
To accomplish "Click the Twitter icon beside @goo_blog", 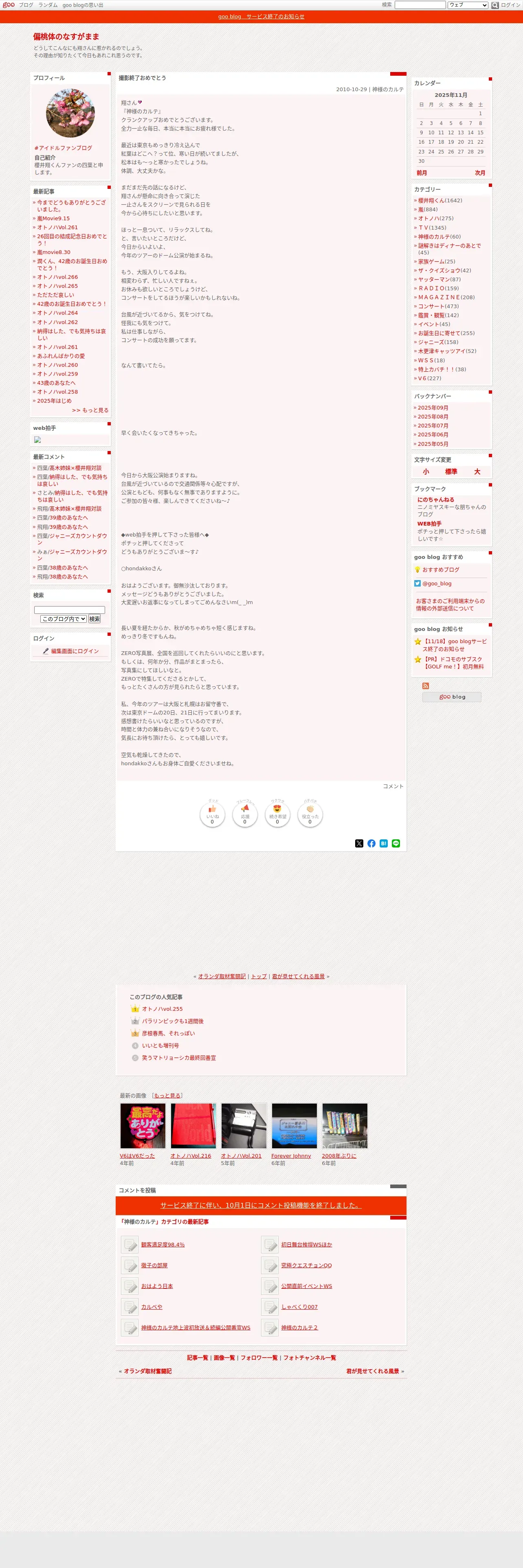I will click(418, 583).
